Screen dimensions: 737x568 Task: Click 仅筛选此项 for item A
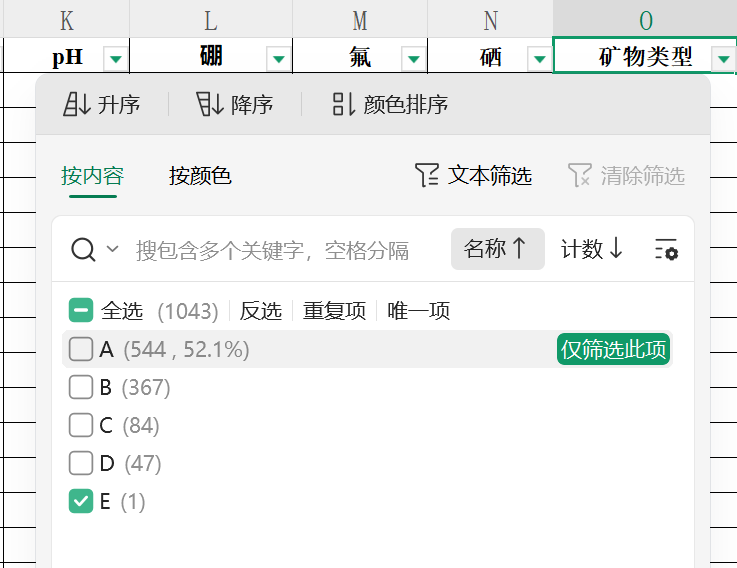coord(613,349)
